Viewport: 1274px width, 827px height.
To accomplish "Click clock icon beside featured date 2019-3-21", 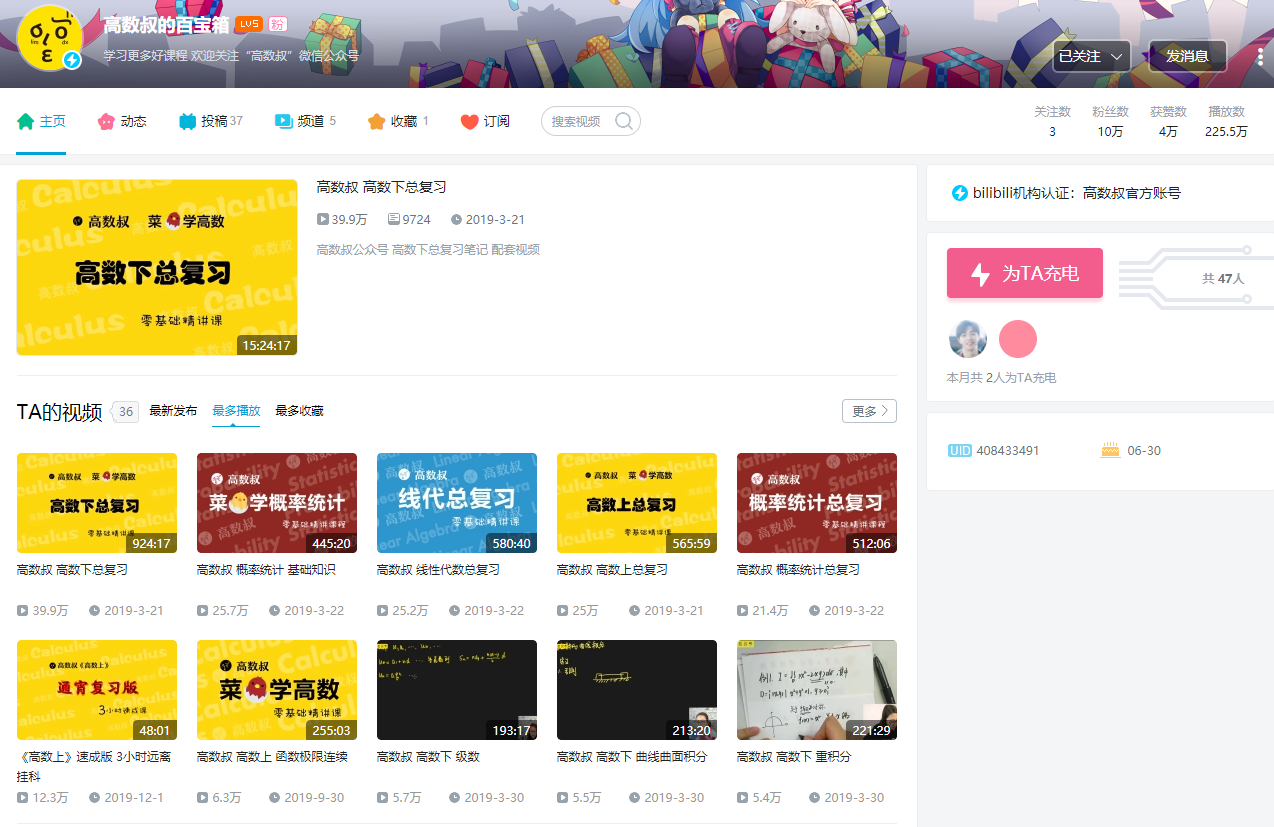I will (x=456, y=219).
